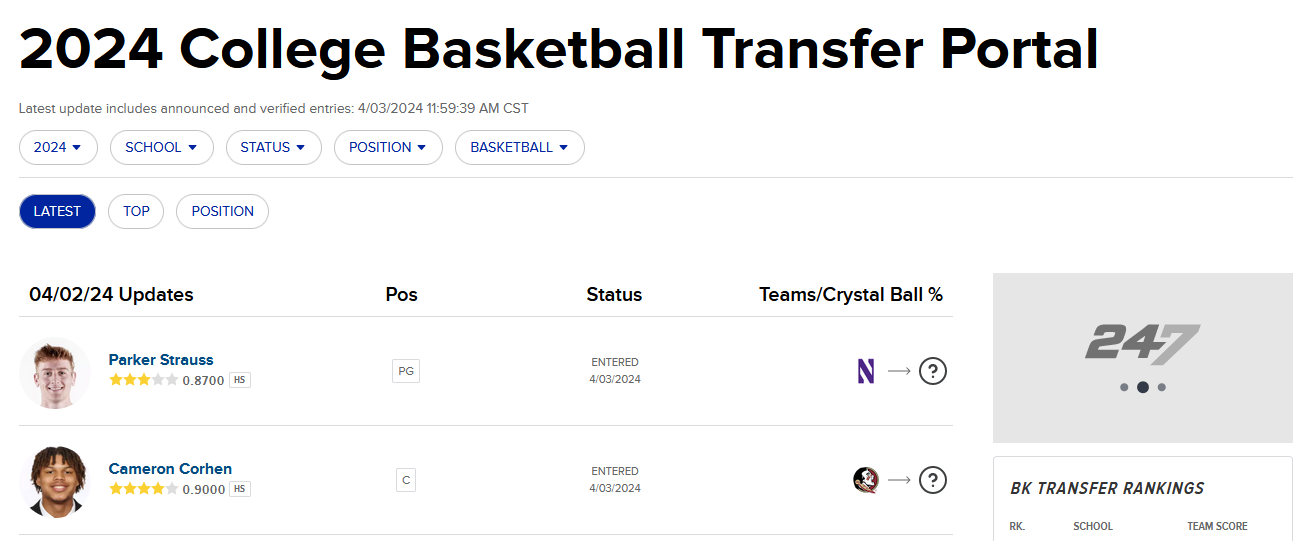Click the Northwestern team logo icon
This screenshot has height=541, width=1303.
click(x=866, y=371)
